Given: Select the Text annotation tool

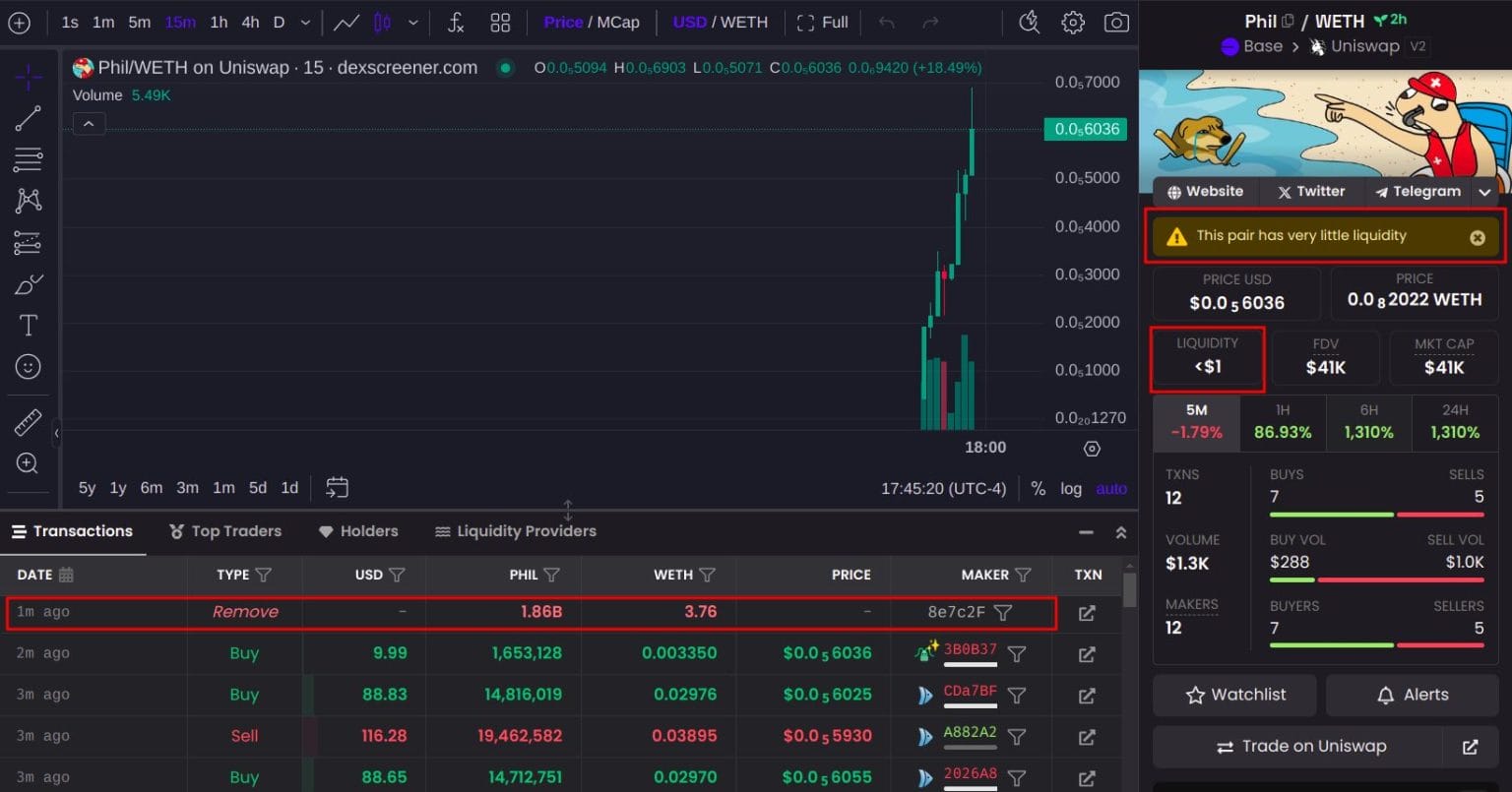Looking at the screenshot, I should coord(29,325).
